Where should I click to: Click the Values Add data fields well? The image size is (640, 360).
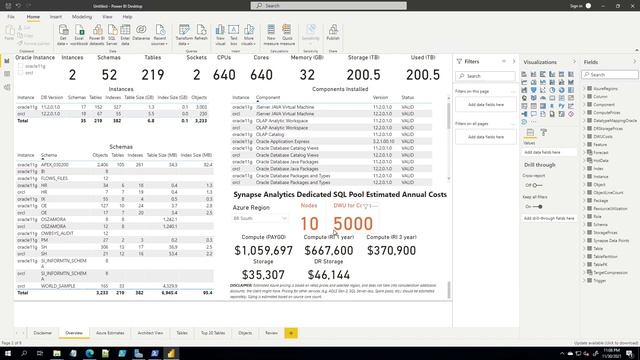tap(549, 152)
